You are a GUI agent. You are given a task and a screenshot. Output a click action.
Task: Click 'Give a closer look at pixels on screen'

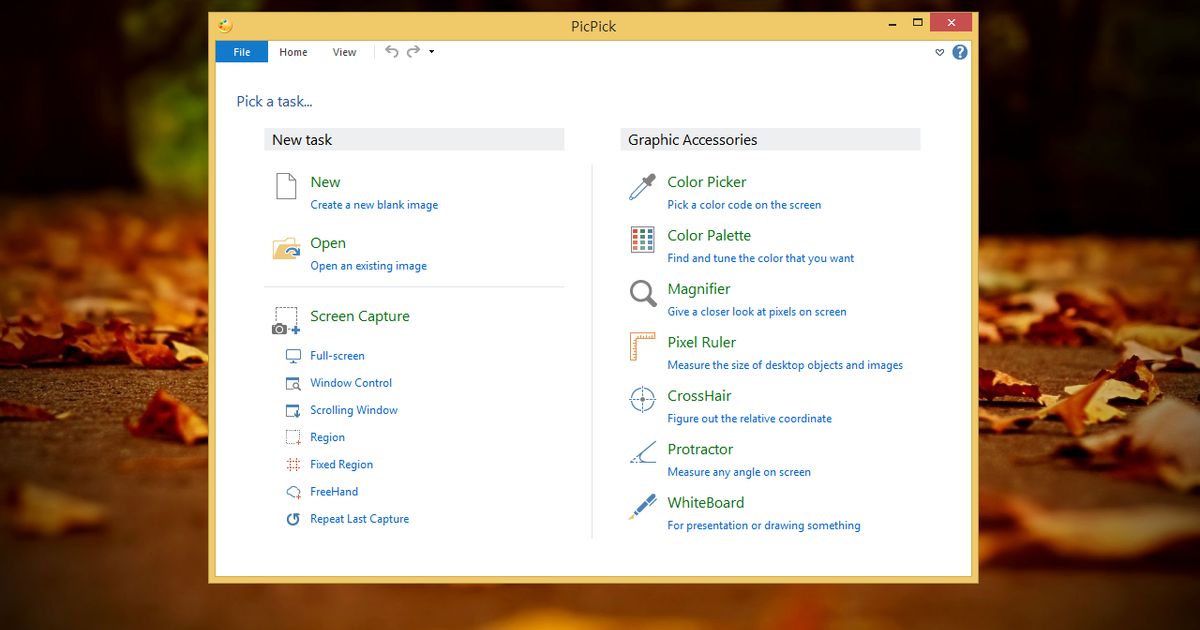tap(757, 312)
